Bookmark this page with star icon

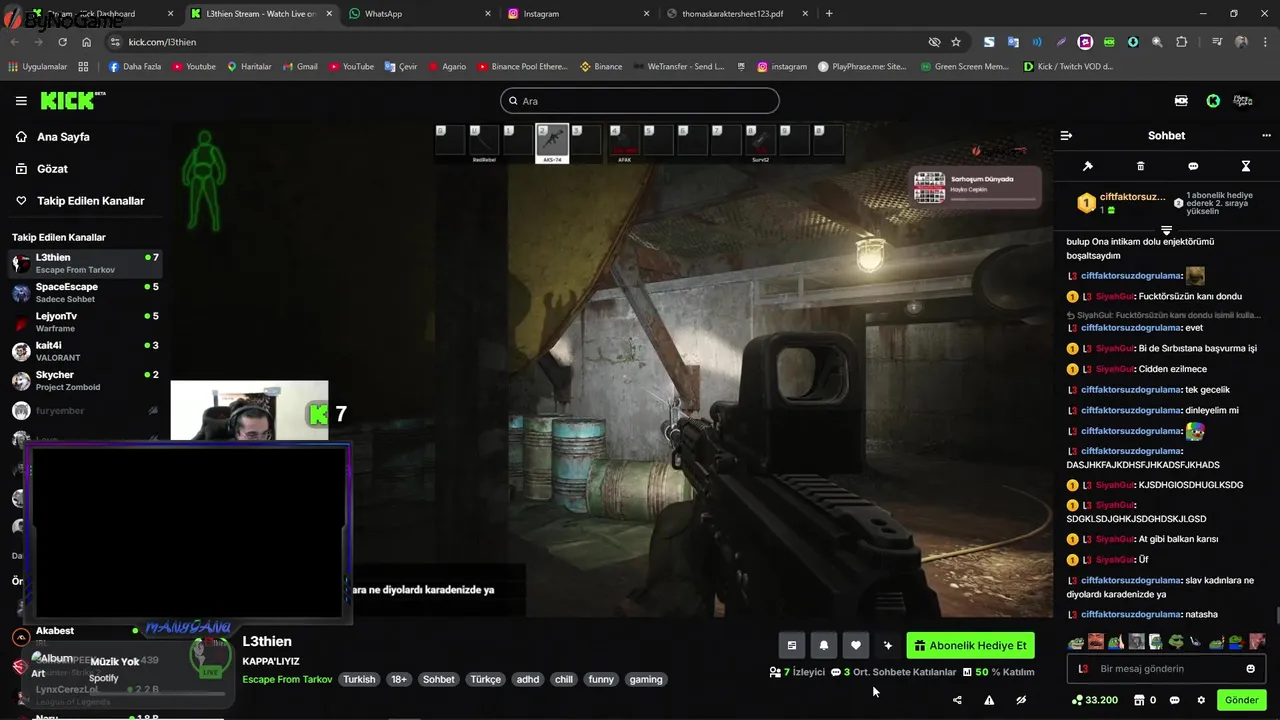pos(956,42)
